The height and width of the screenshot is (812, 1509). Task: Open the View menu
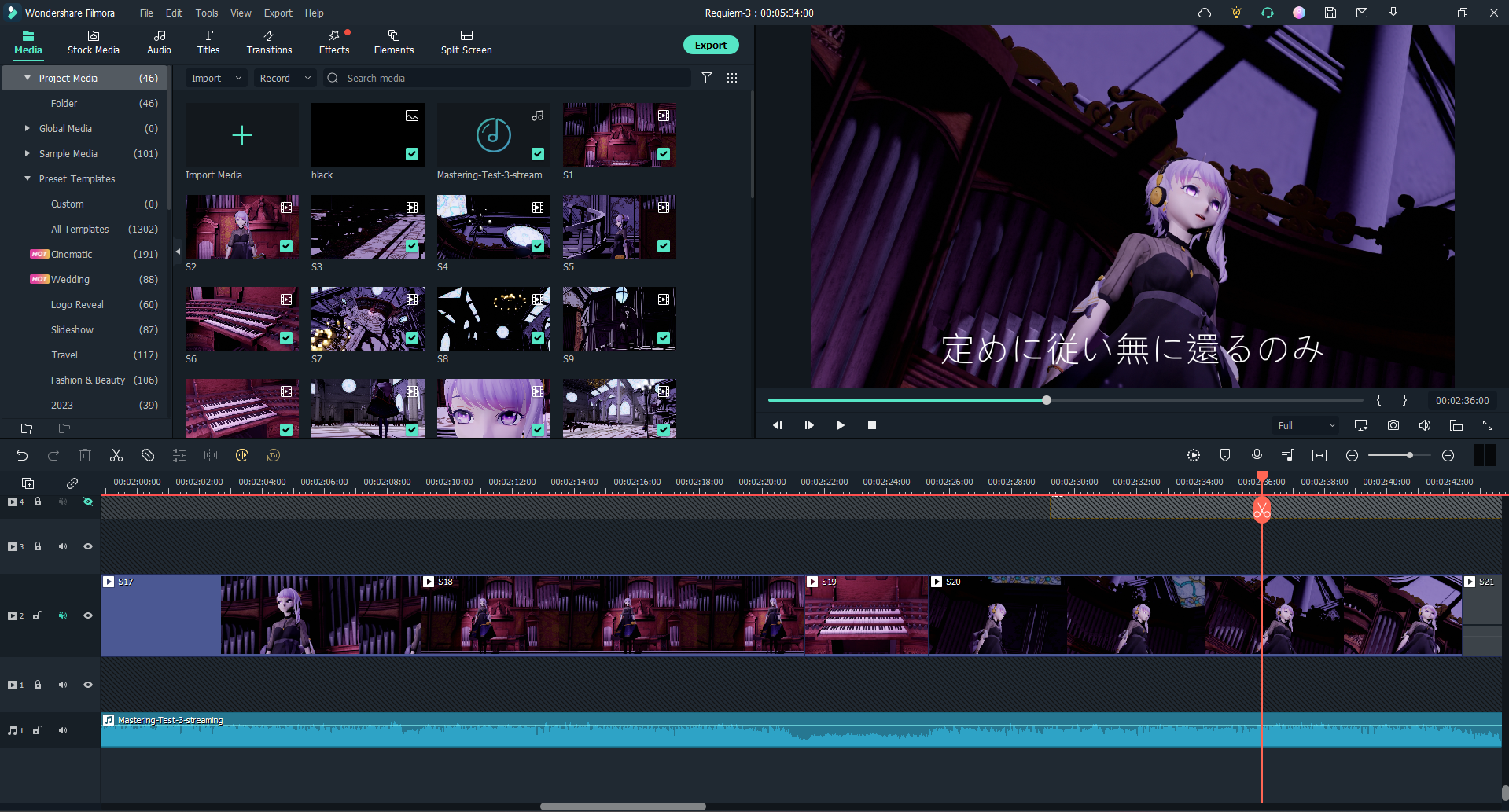[x=241, y=13]
